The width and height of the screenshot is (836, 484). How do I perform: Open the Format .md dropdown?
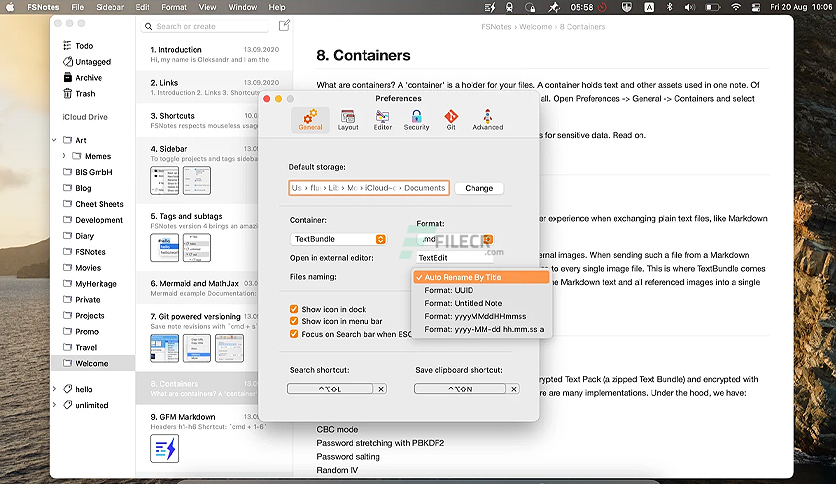[455, 239]
